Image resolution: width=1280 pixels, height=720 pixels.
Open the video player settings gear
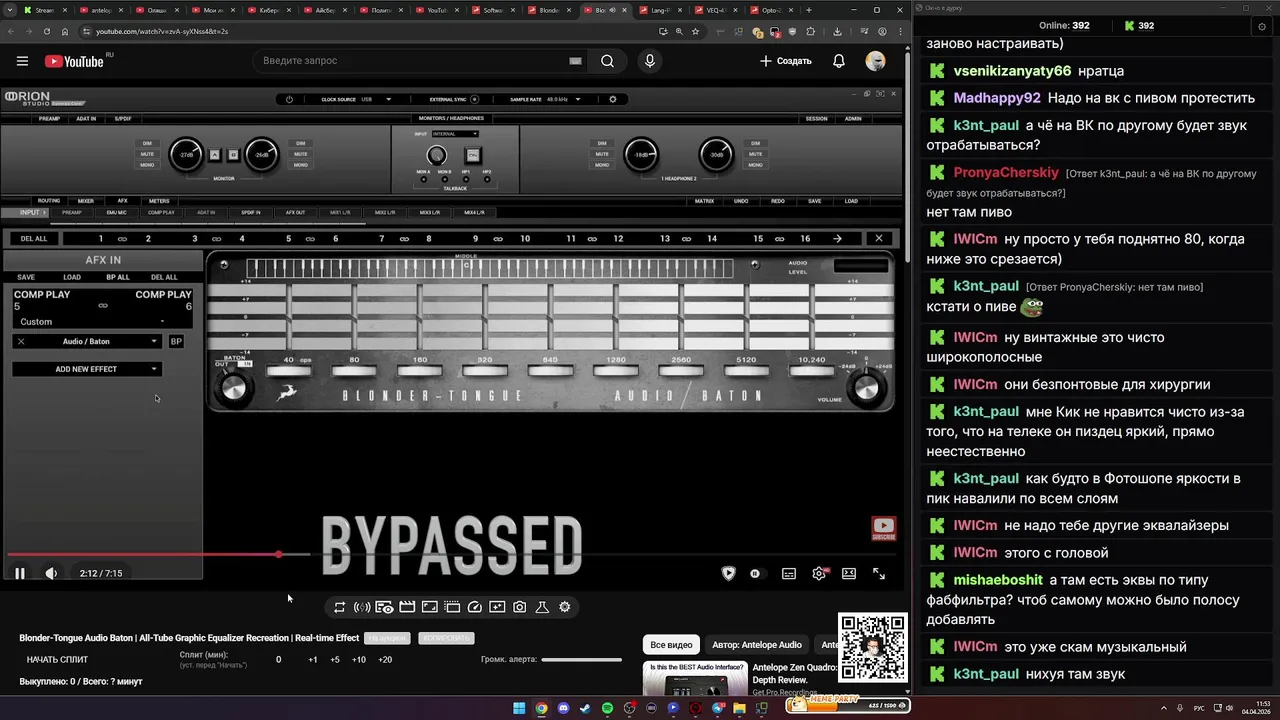pyautogui.click(x=819, y=573)
